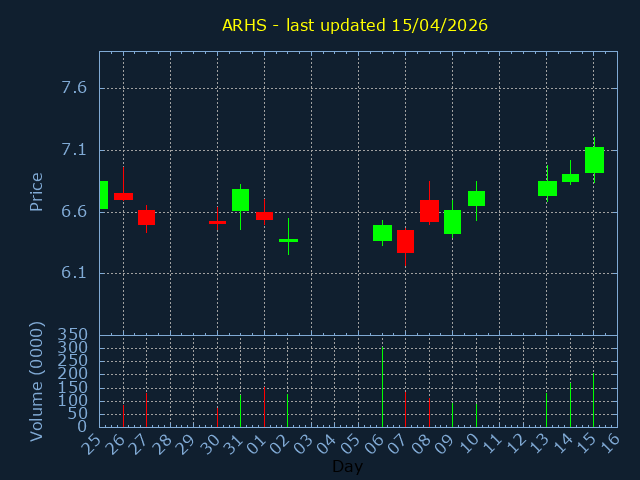Select the green candlestick for day 15
The image size is (640, 480).
point(594,160)
